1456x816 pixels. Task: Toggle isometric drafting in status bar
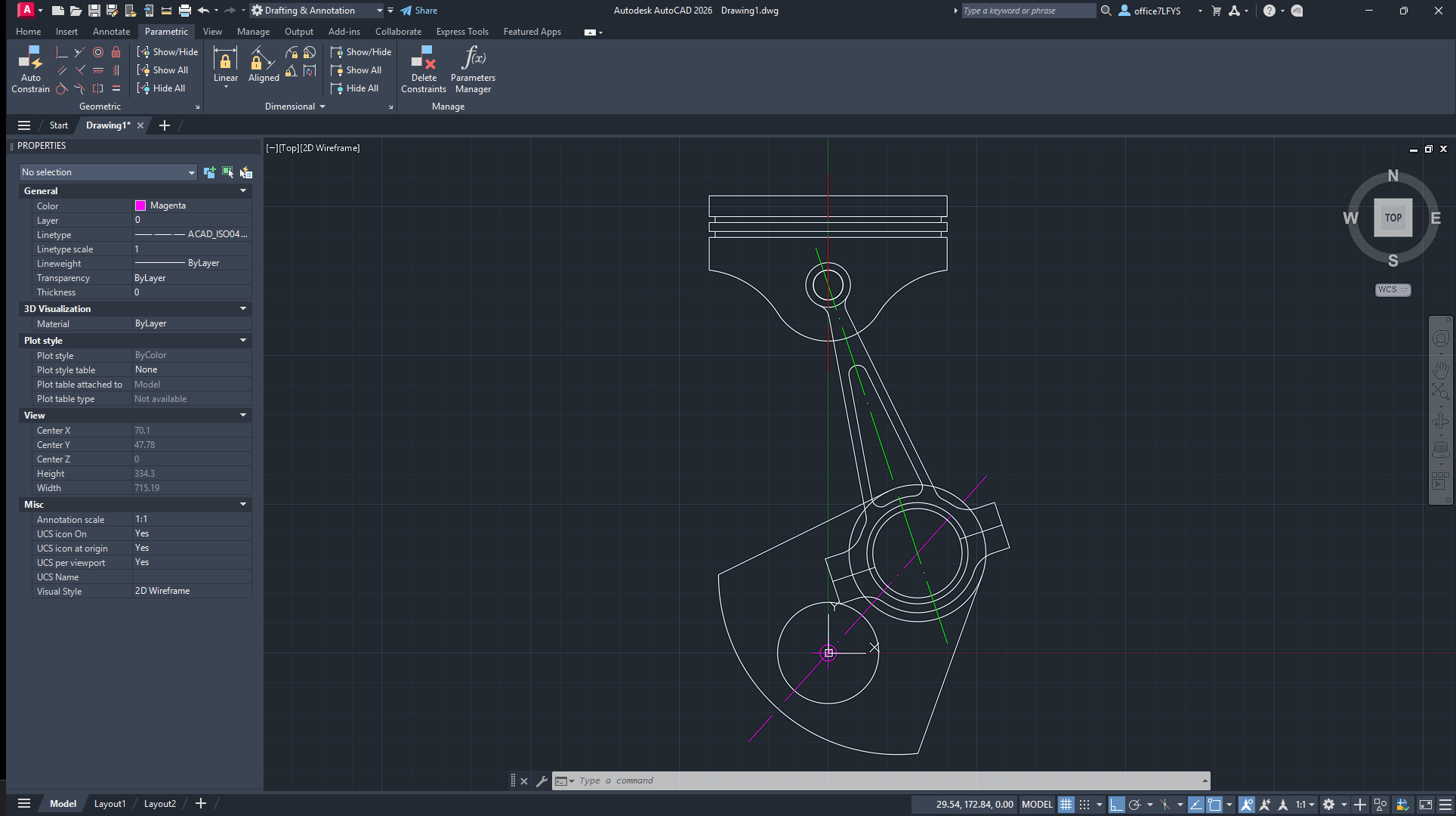[x=1165, y=805]
